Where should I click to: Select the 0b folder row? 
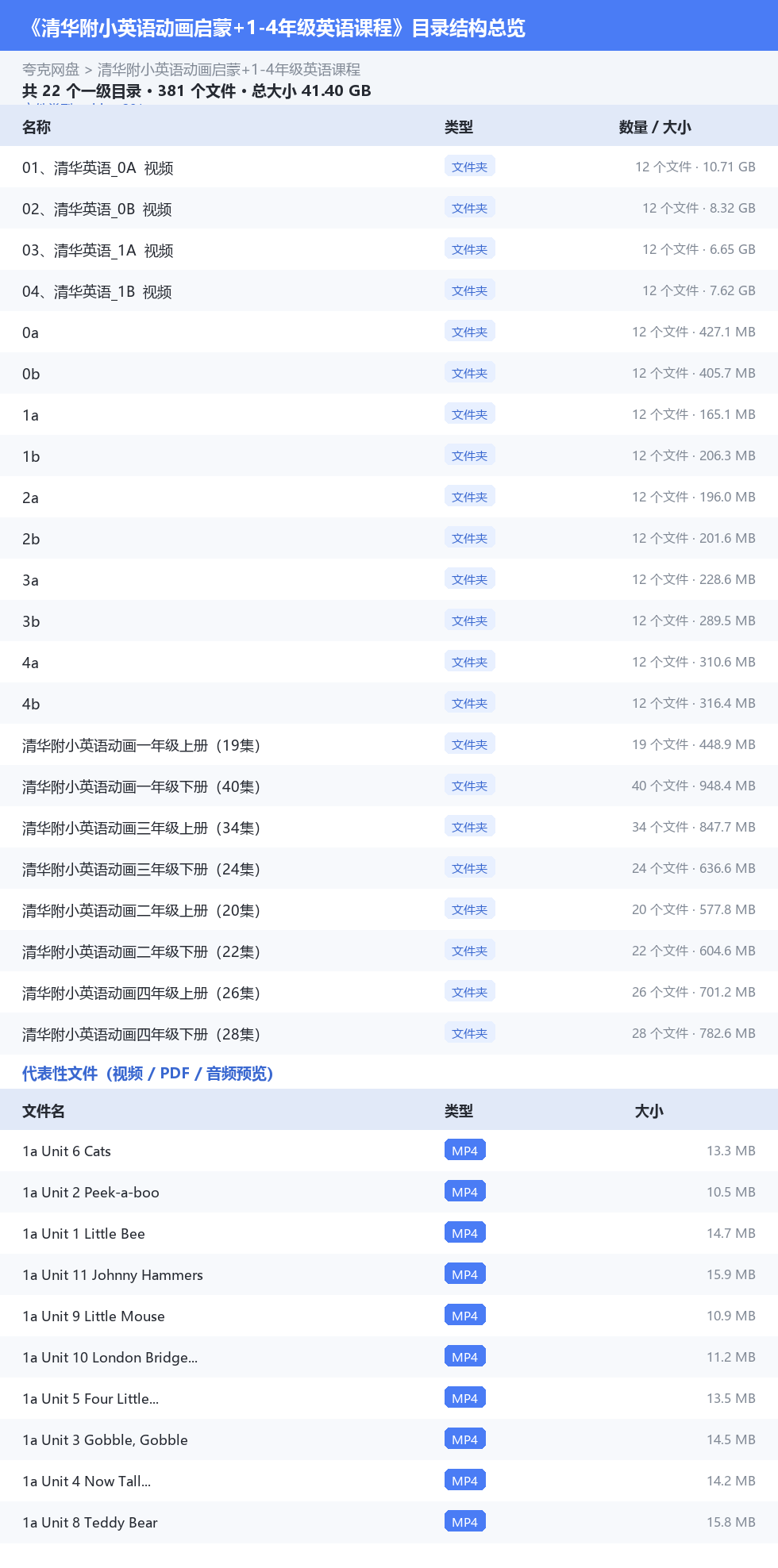[x=389, y=373]
